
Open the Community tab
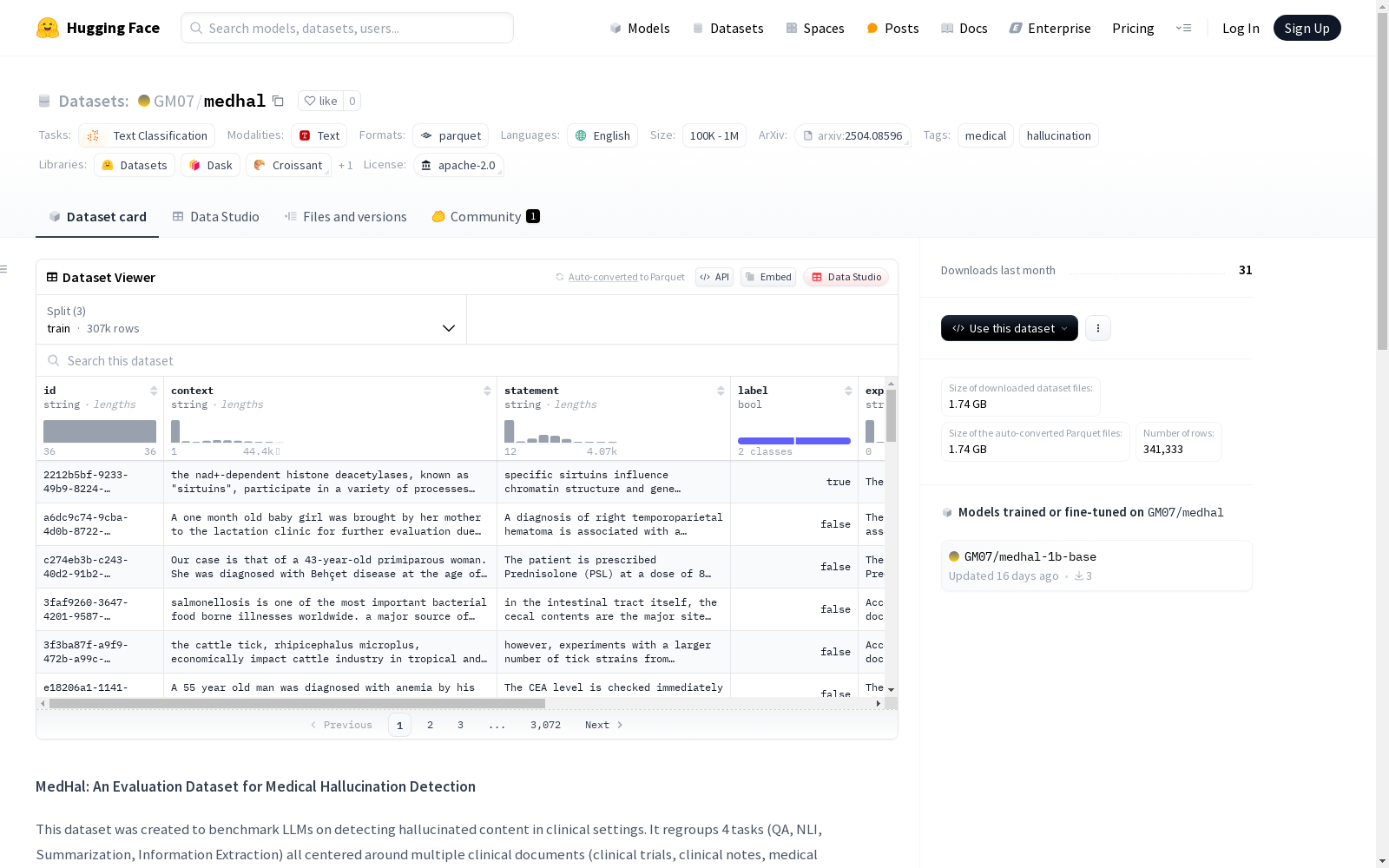click(485, 216)
